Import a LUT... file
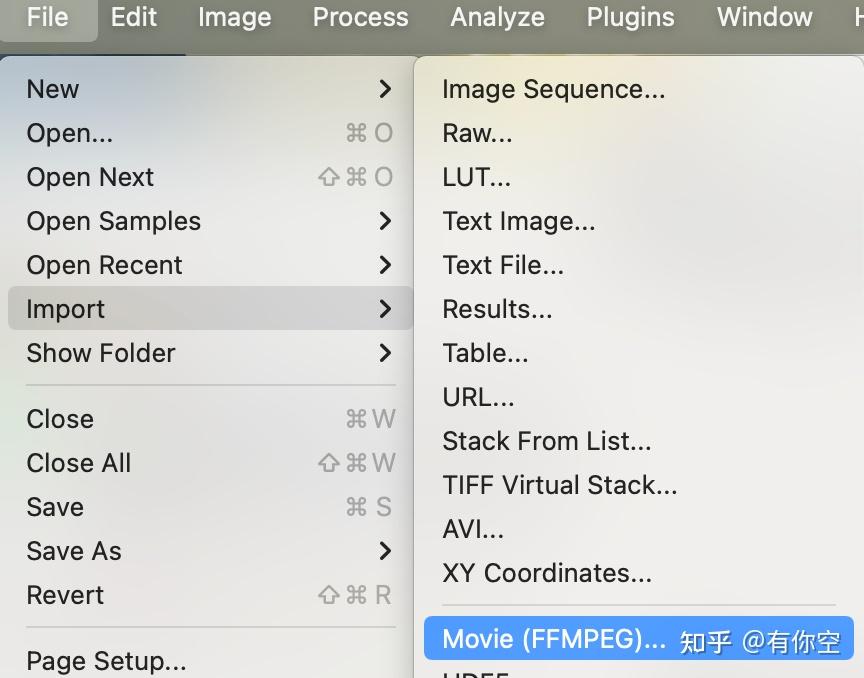Viewport: 864px width, 678px height. (x=476, y=177)
